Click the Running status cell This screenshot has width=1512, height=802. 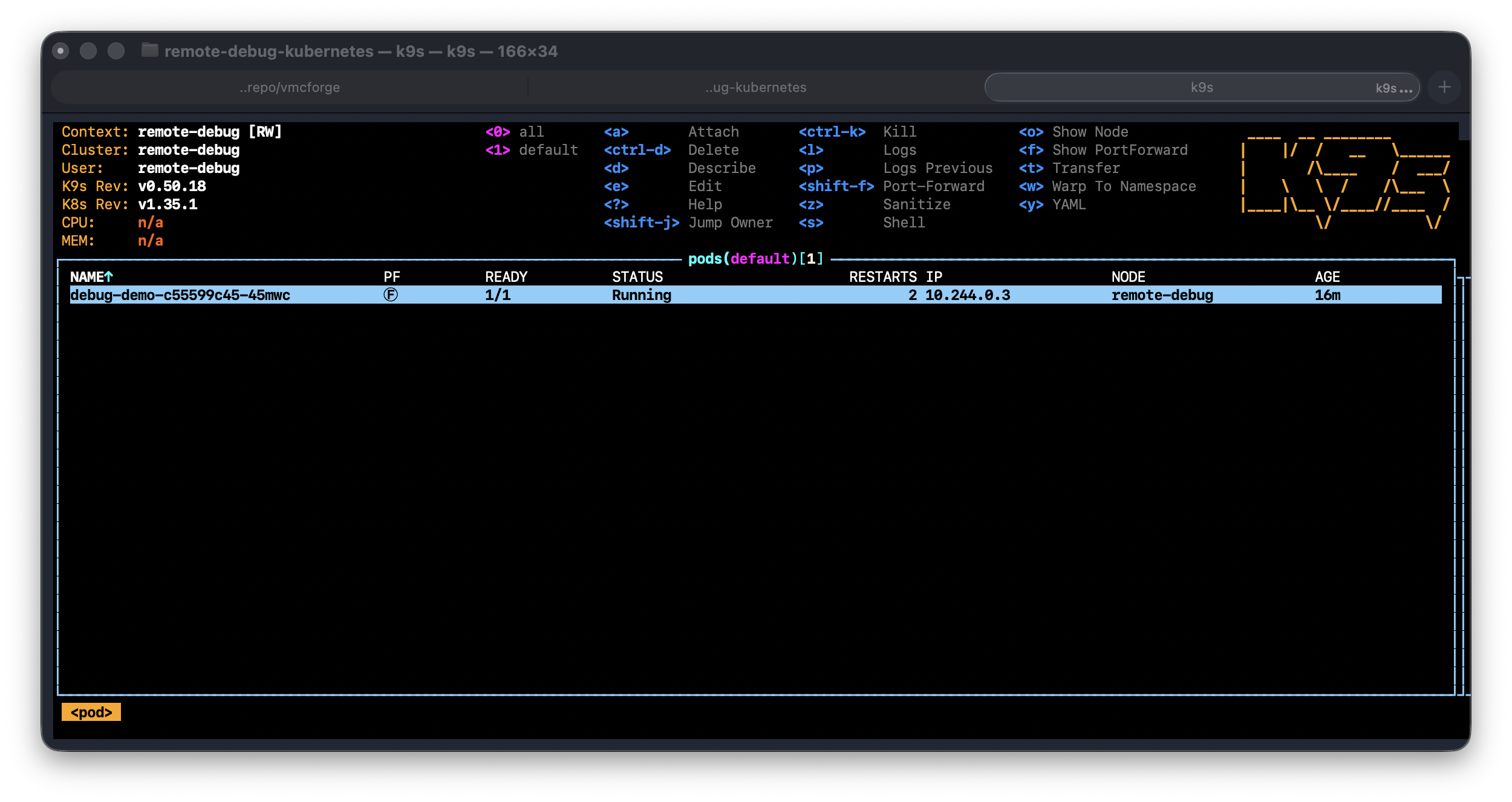pyautogui.click(x=642, y=295)
